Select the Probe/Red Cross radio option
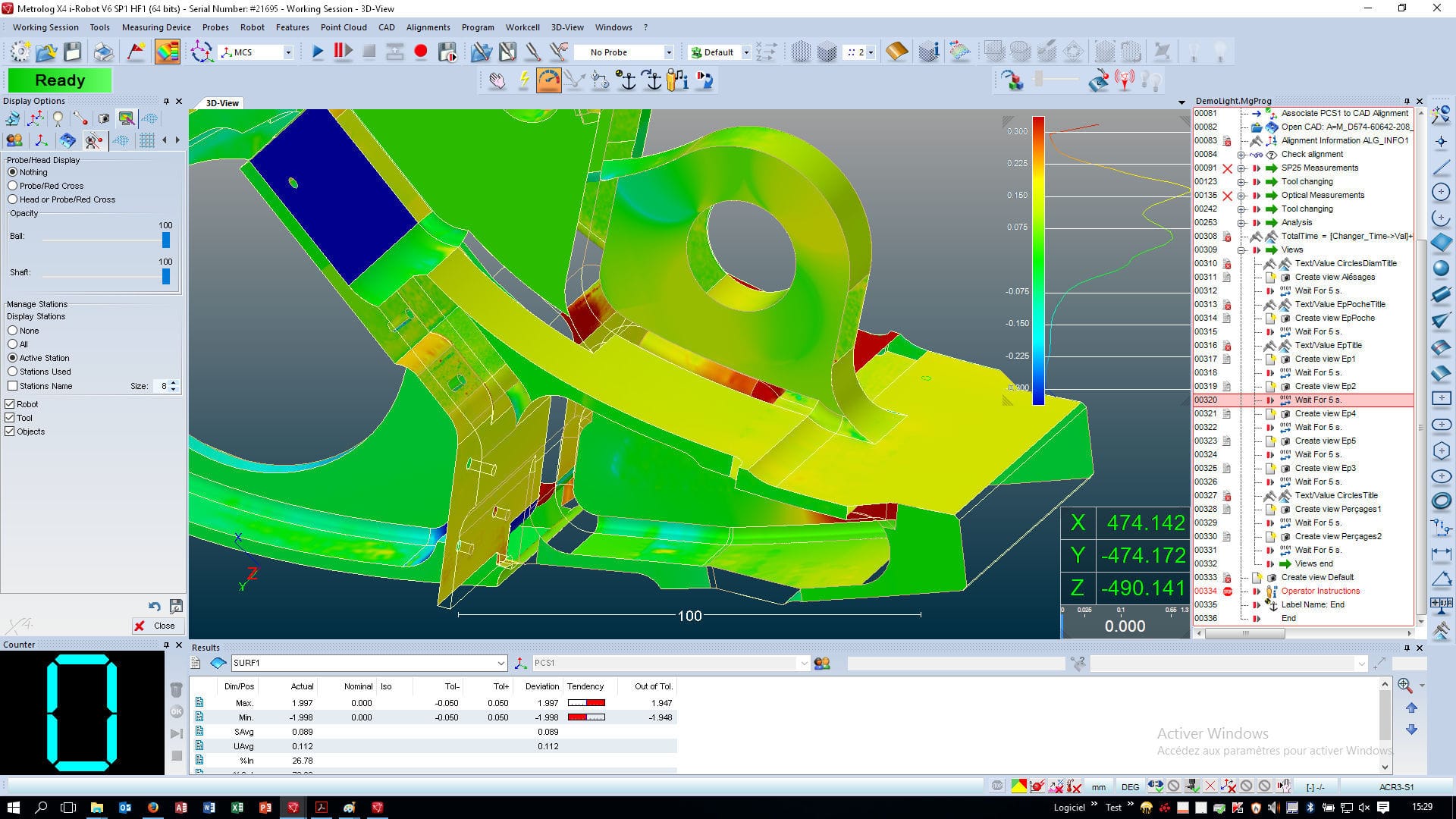The image size is (1456, 819). [13, 186]
